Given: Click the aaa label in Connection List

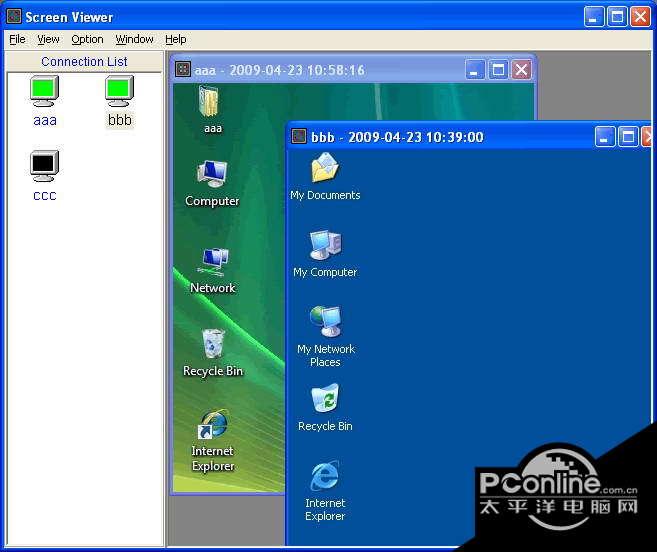Looking at the screenshot, I should (x=45, y=120).
